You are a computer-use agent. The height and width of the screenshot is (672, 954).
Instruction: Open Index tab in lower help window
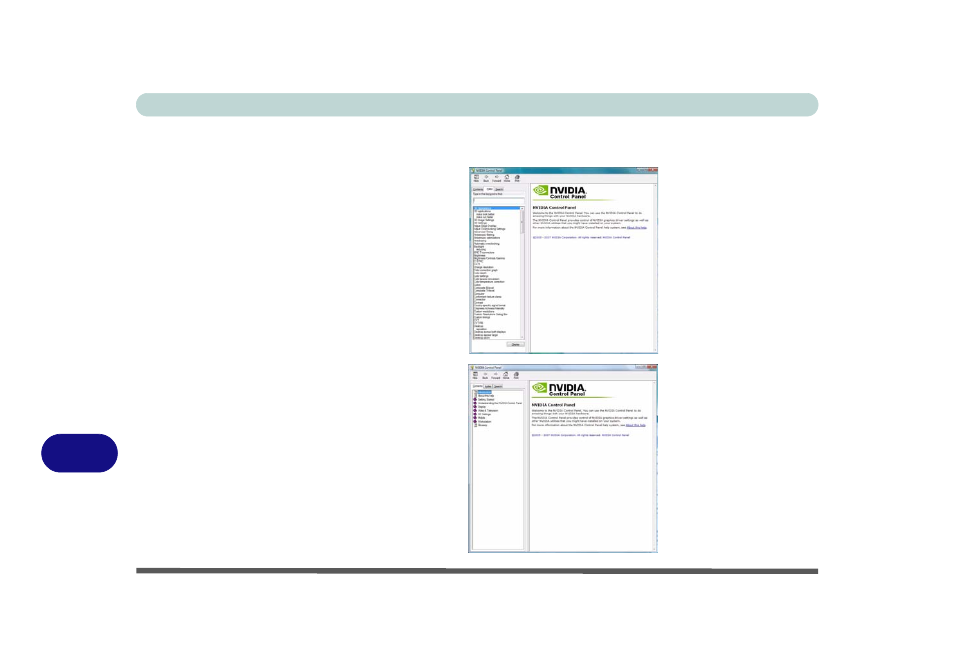(x=488, y=386)
